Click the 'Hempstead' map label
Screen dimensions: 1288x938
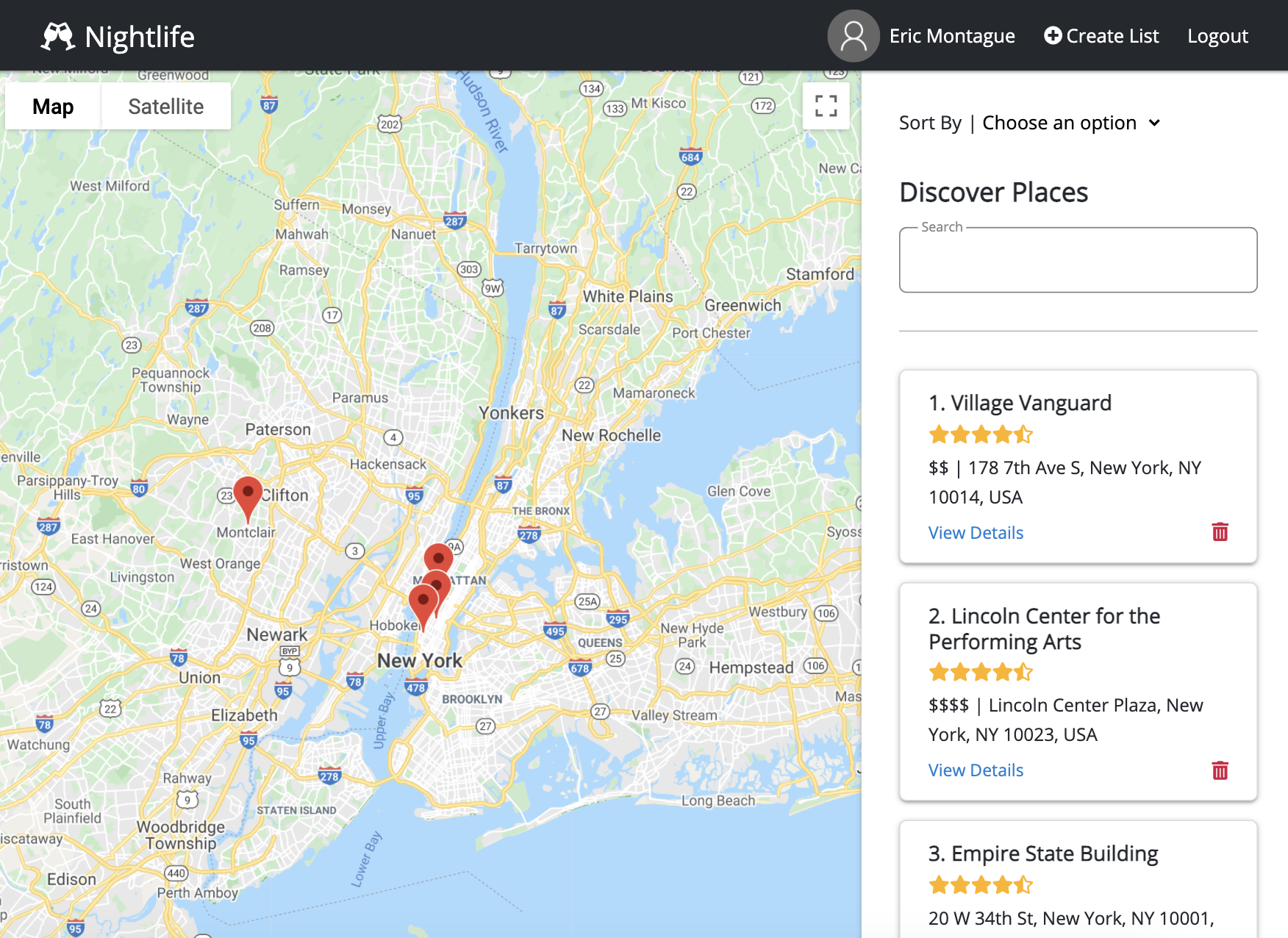coord(751,667)
